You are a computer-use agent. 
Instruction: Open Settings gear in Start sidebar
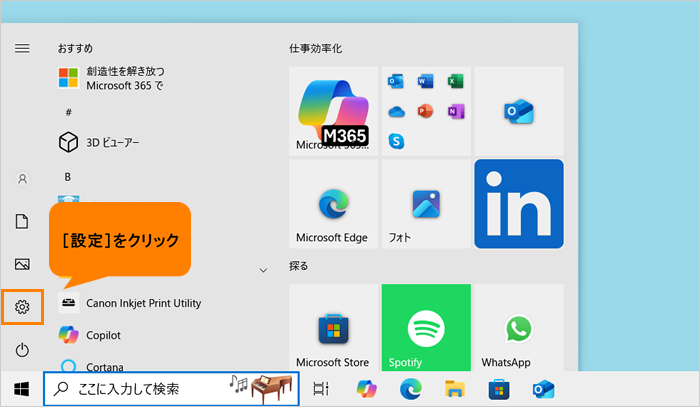(22, 307)
